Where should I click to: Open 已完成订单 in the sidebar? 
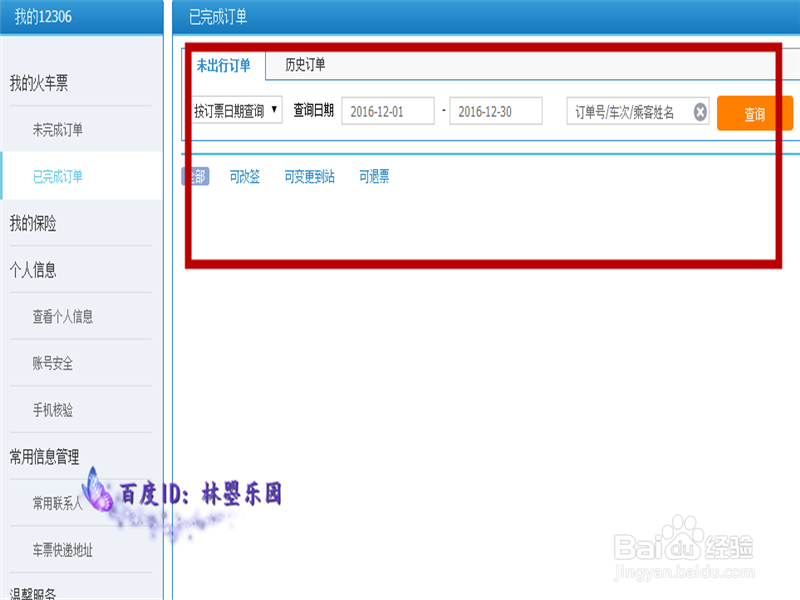(x=58, y=177)
